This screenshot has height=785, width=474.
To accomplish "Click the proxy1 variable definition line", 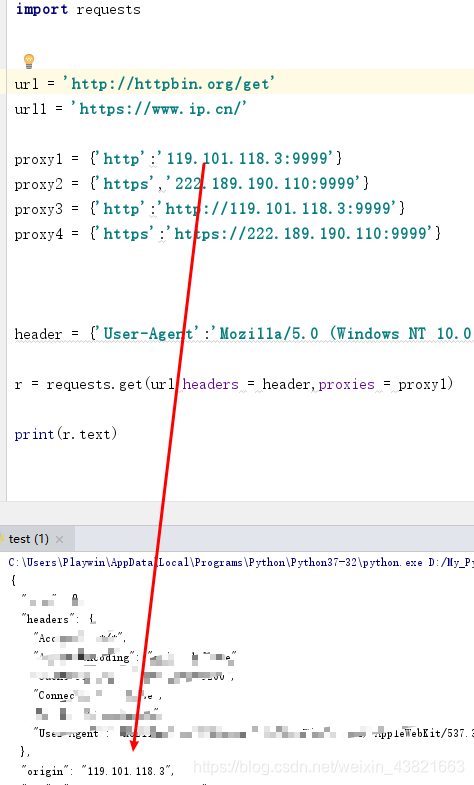I will pos(178,159).
